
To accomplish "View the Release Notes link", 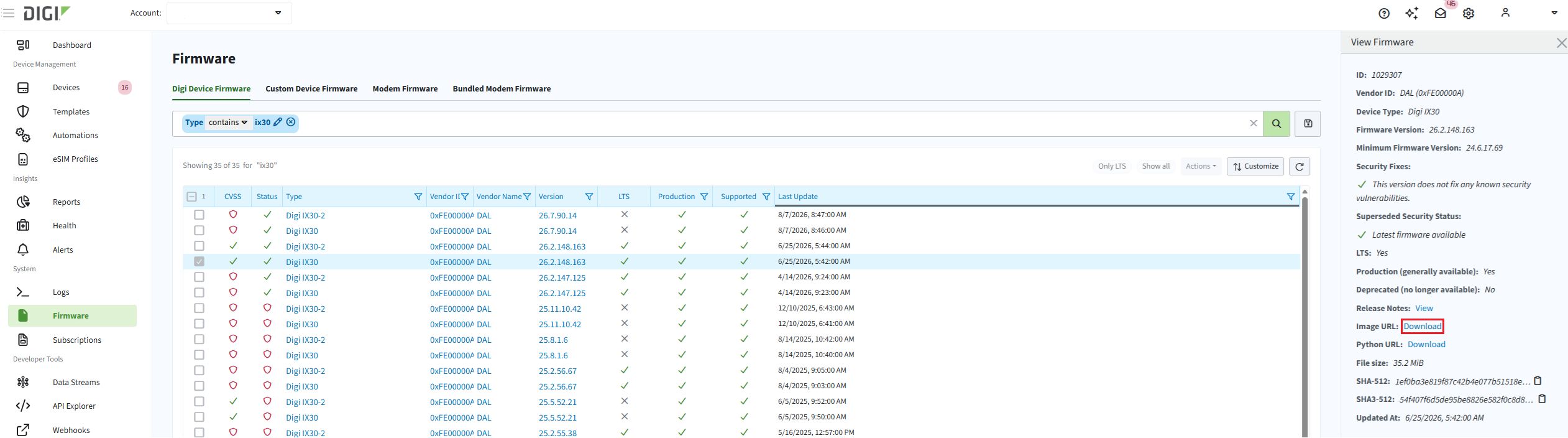I will (x=1424, y=308).
